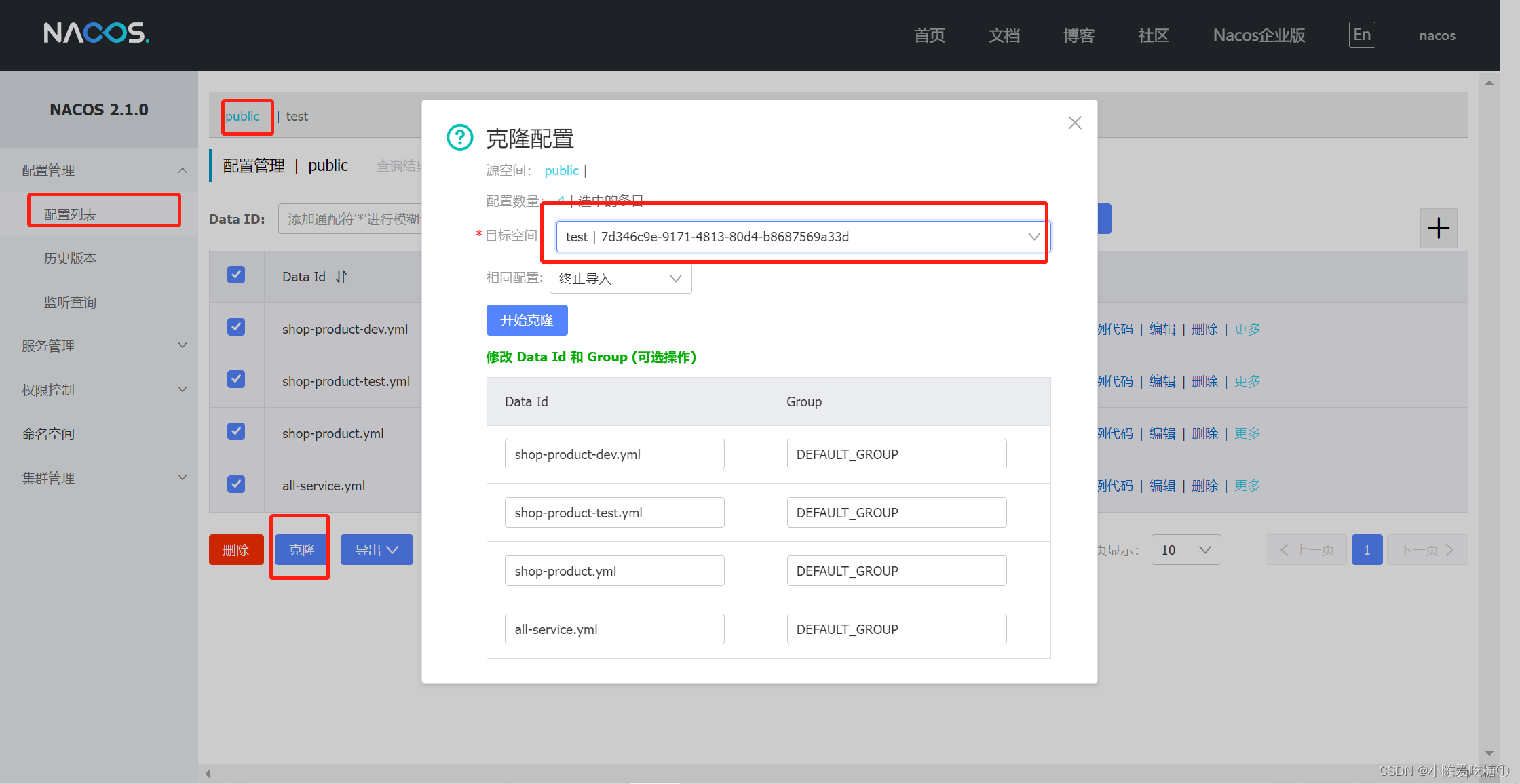The width and height of the screenshot is (1520, 784).
Task: Click the NACOS logo
Action: click(96, 33)
